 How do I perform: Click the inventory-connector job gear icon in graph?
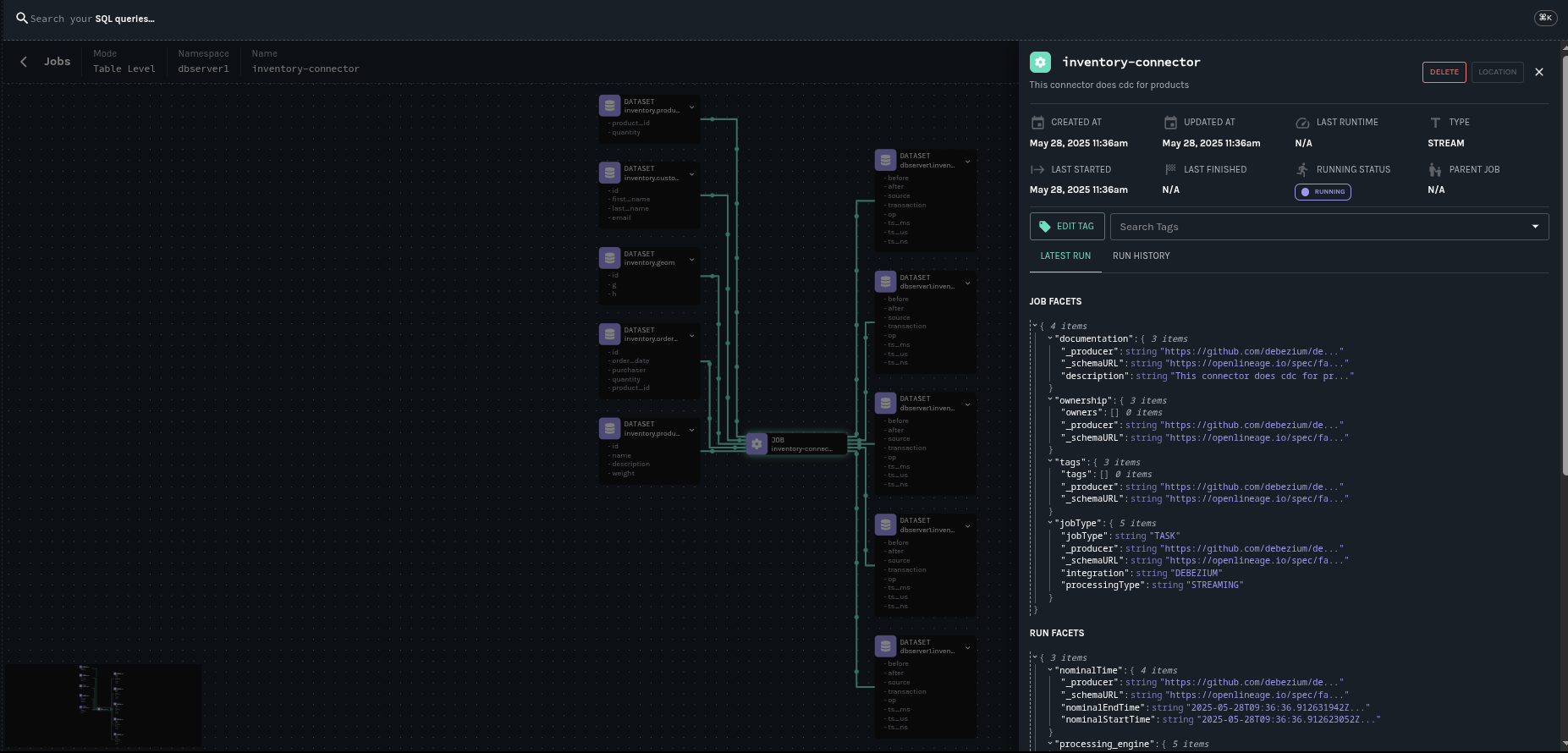pyautogui.click(x=756, y=444)
